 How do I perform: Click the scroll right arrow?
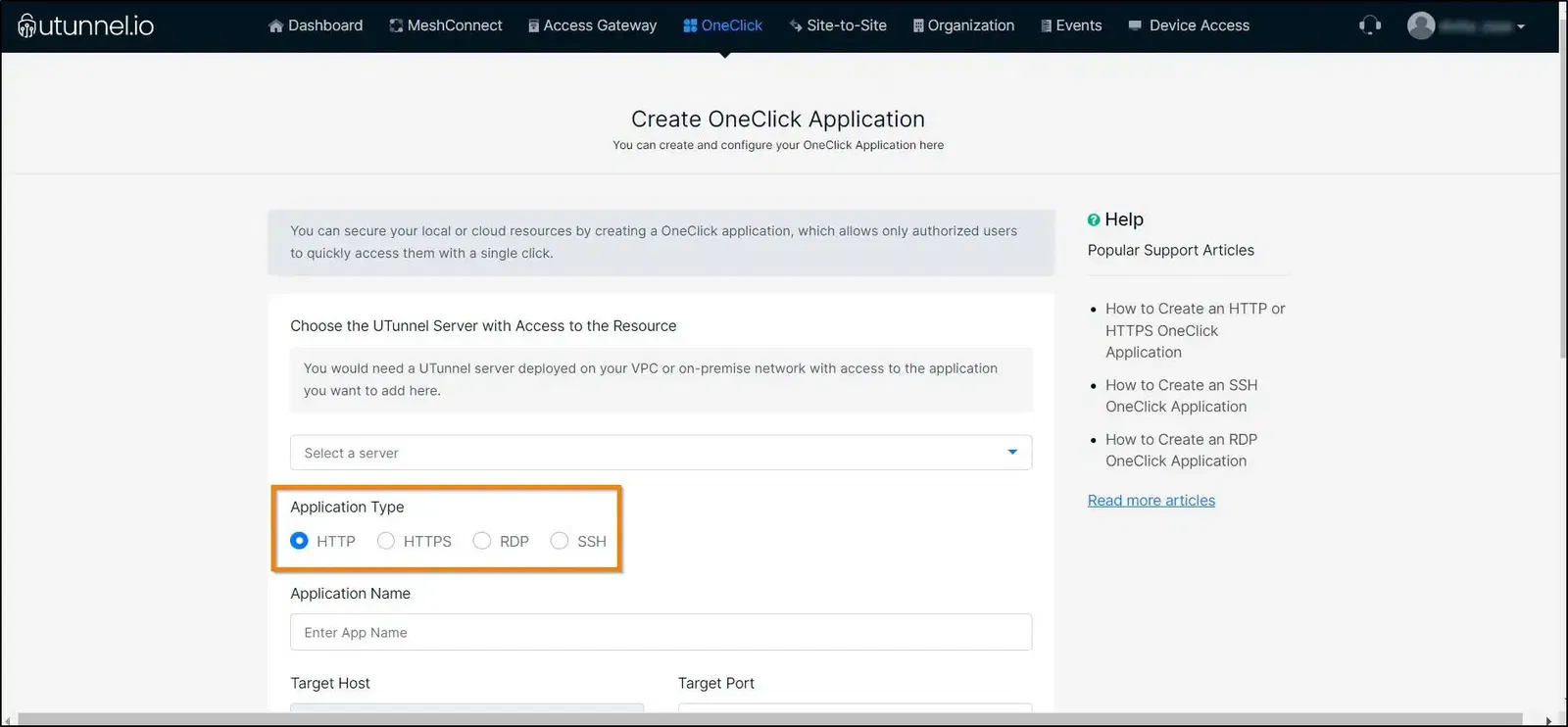(1548, 720)
